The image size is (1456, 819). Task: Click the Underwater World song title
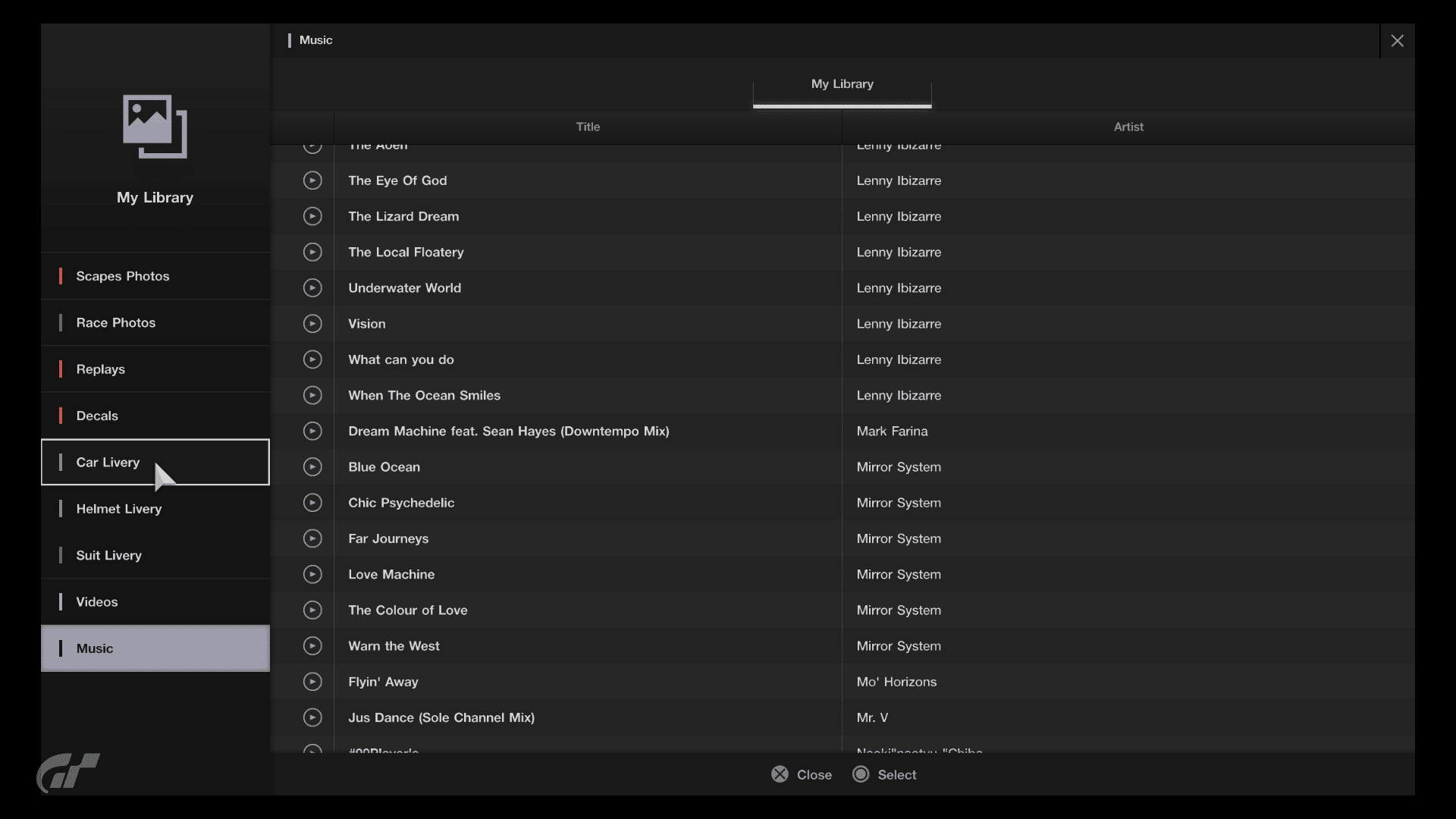(404, 288)
